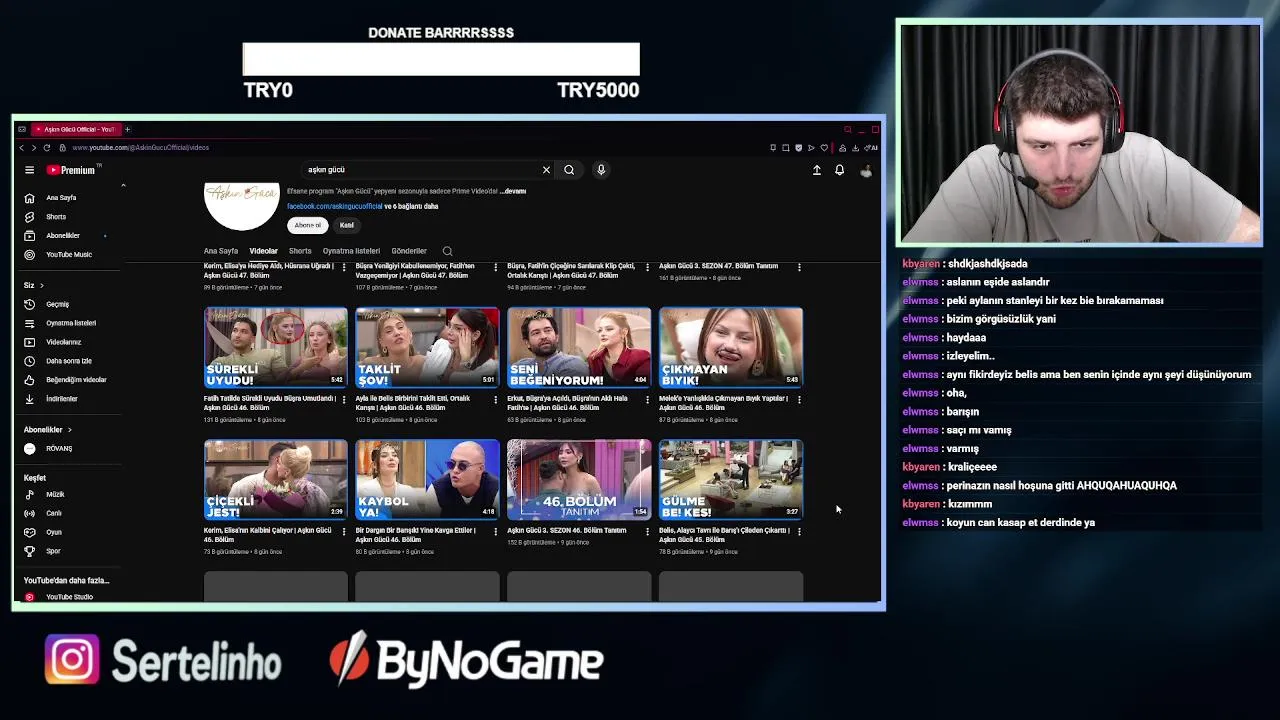Click the Katıl button
1280x720 pixels.
click(x=346, y=225)
